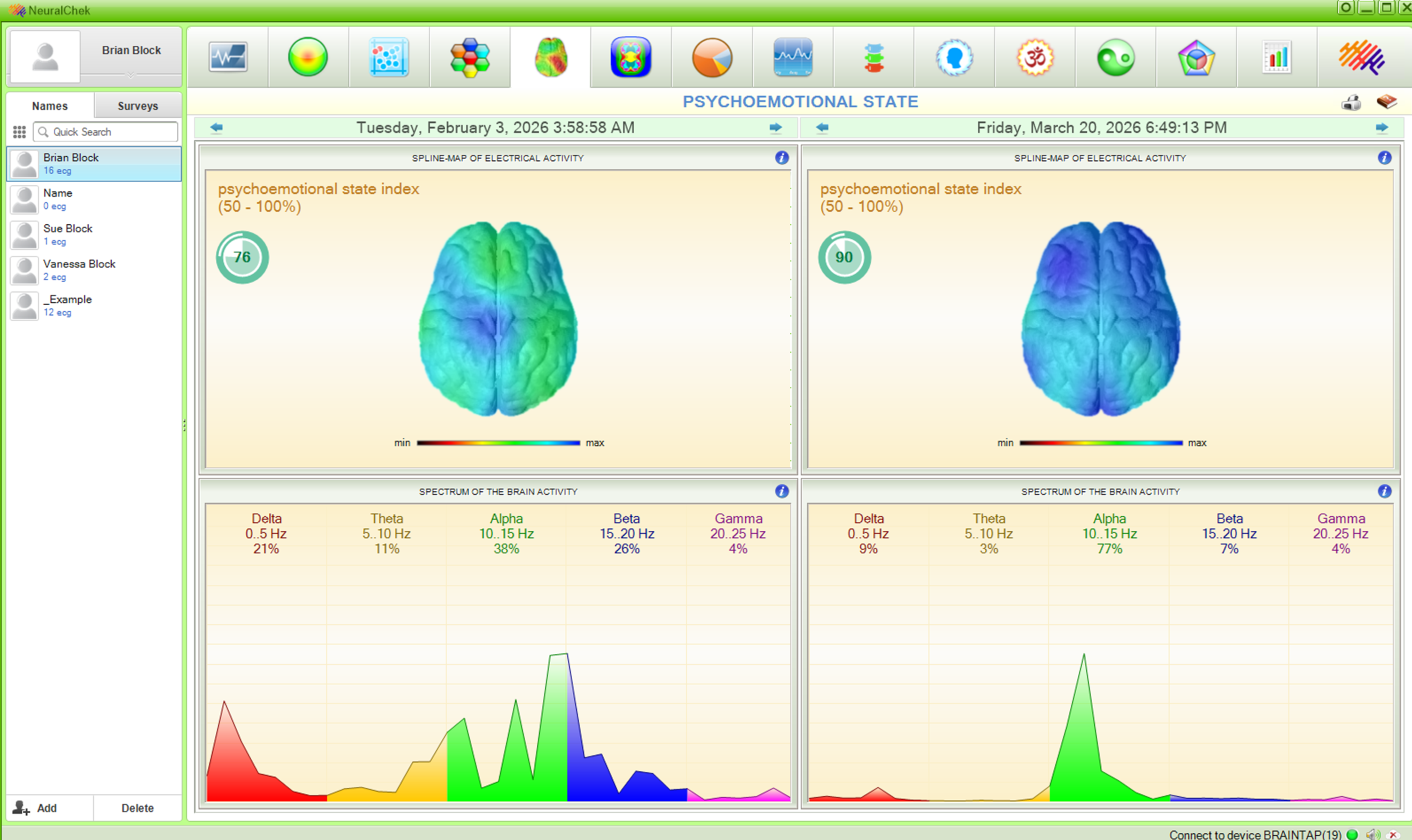Select the Names tab
This screenshot has width=1412, height=840.
[50, 106]
